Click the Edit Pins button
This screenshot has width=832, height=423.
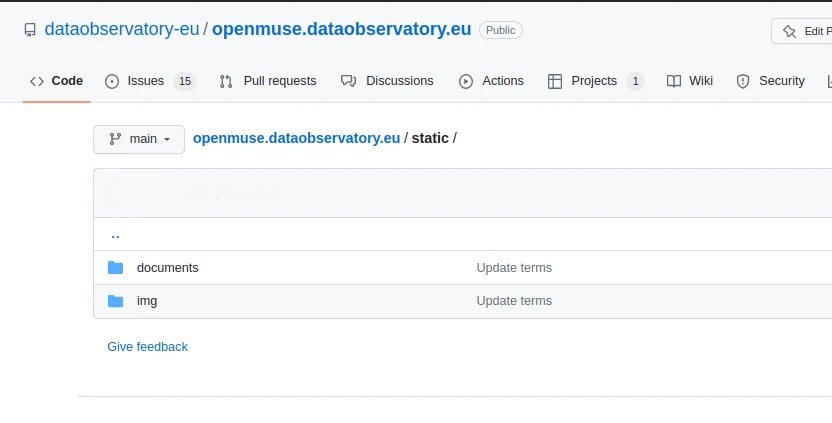pyautogui.click(x=802, y=31)
